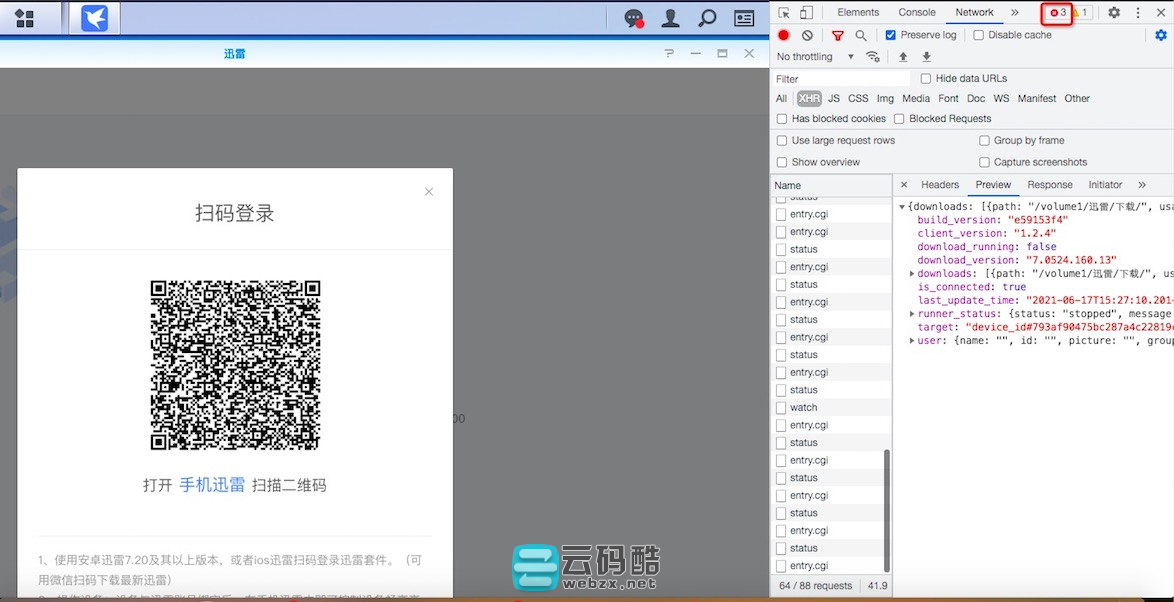Image resolution: width=1174 pixels, height=602 pixels.
Task: Click the 手机迅雷 link
Action: click(x=212, y=485)
